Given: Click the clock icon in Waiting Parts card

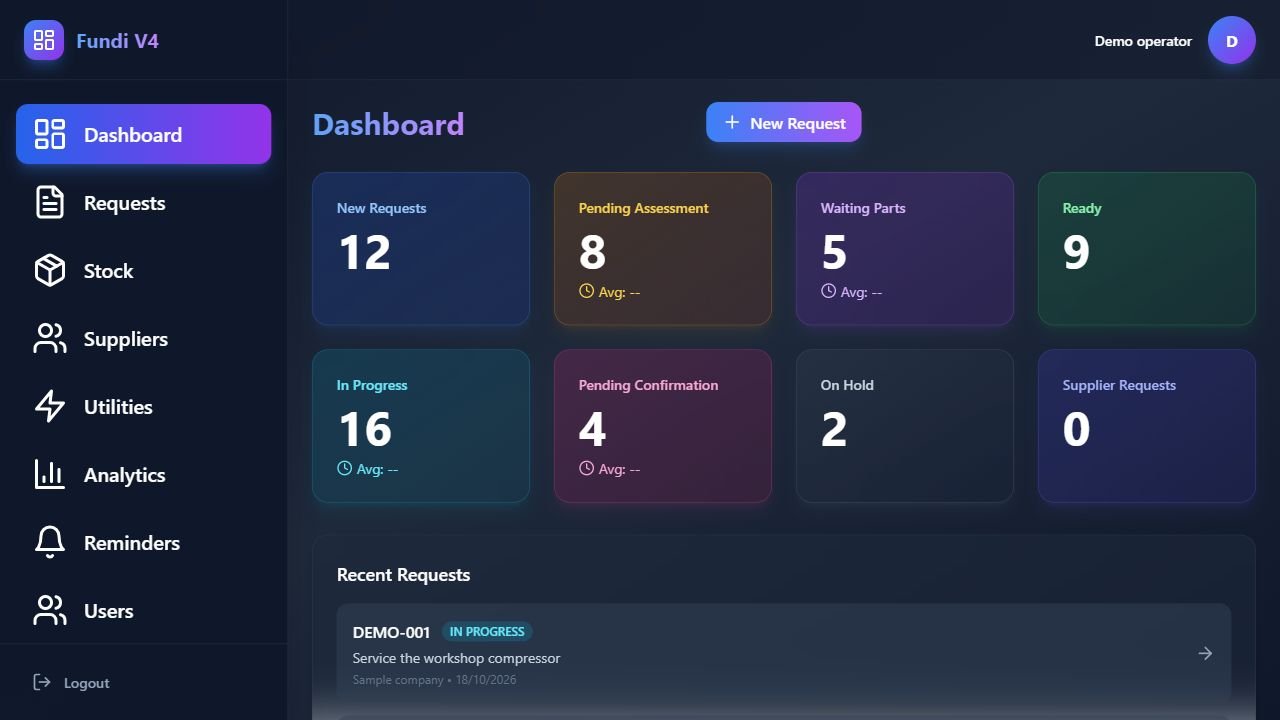Looking at the screenshot, I should [828, 291].
